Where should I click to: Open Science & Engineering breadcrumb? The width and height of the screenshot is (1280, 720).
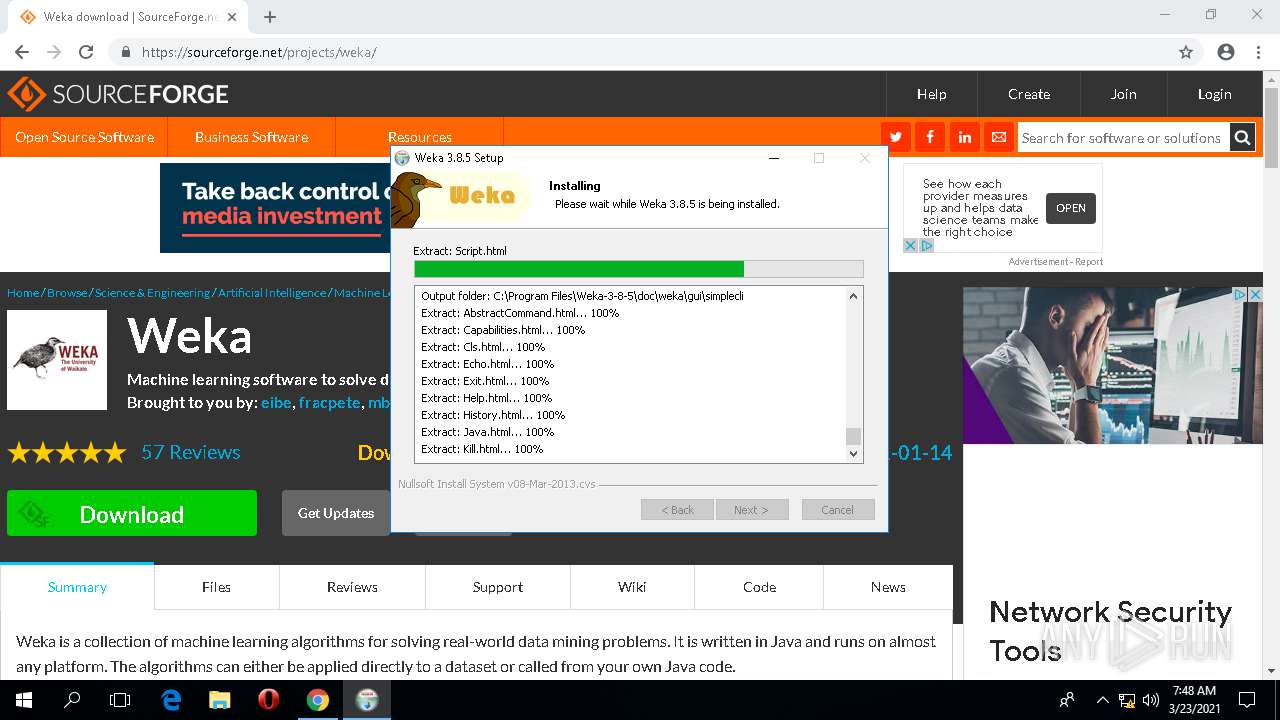152,293
